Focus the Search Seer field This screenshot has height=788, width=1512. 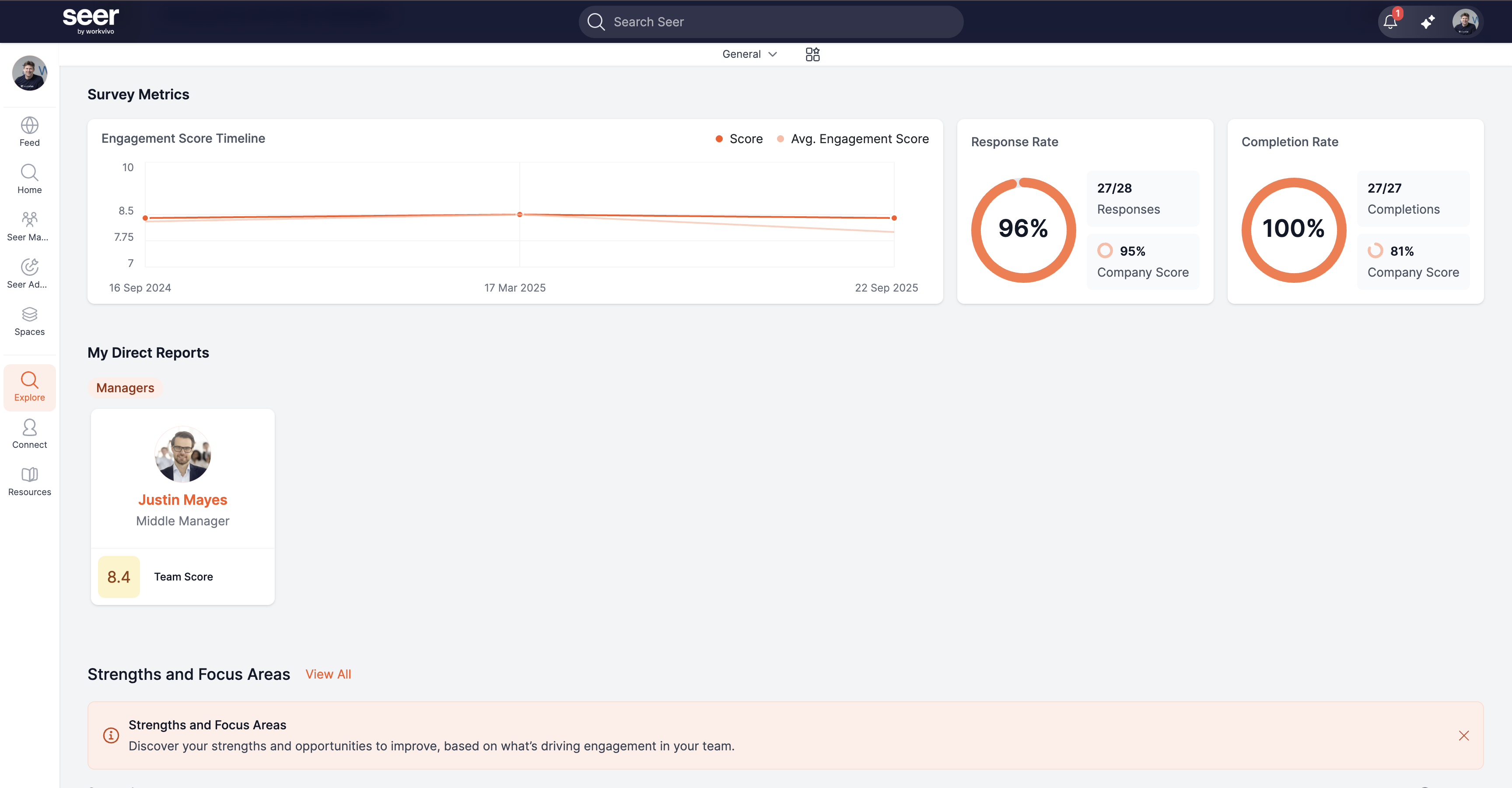(771, 22)
